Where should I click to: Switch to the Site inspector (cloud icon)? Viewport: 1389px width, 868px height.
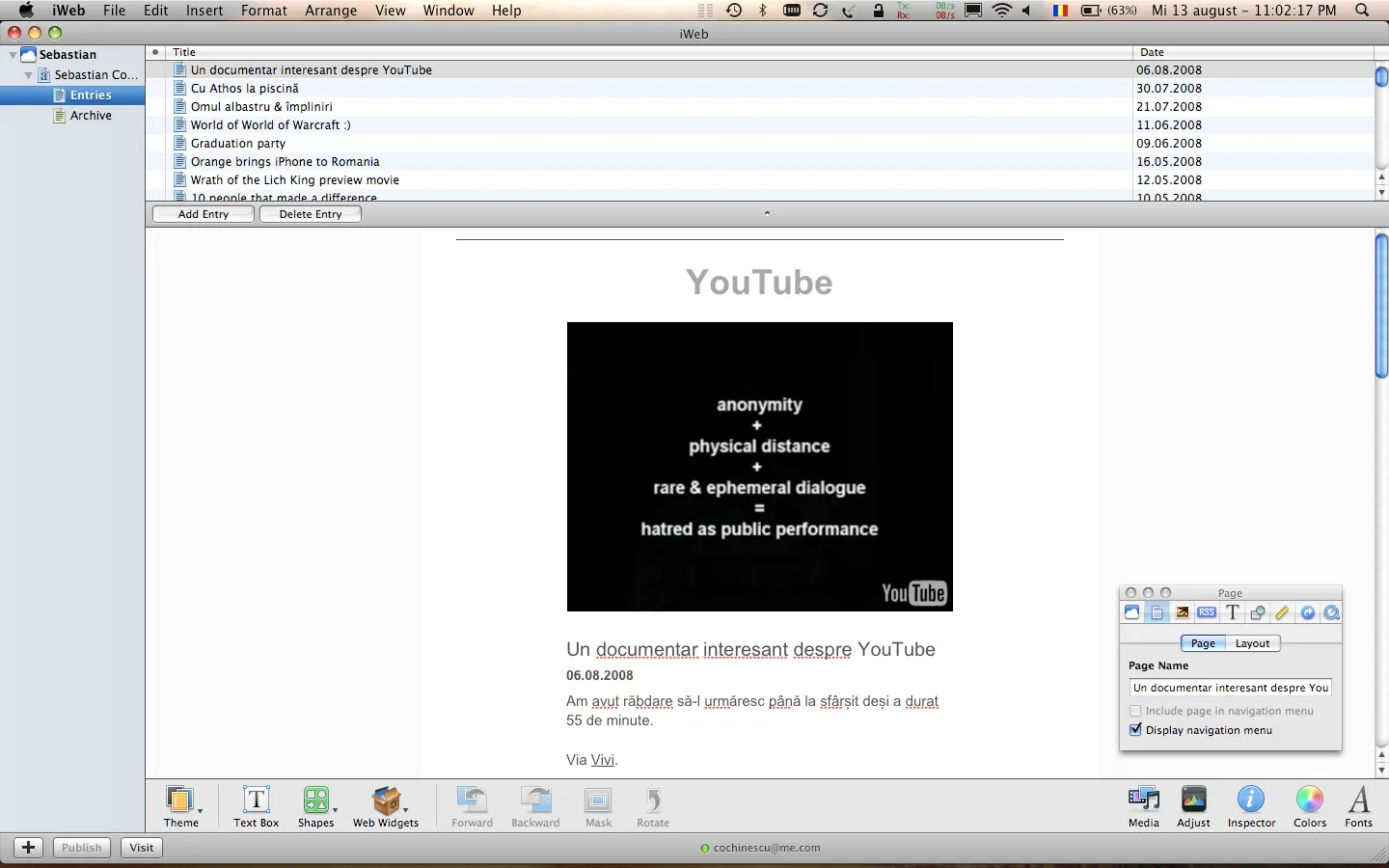[x=1132, y=613]
